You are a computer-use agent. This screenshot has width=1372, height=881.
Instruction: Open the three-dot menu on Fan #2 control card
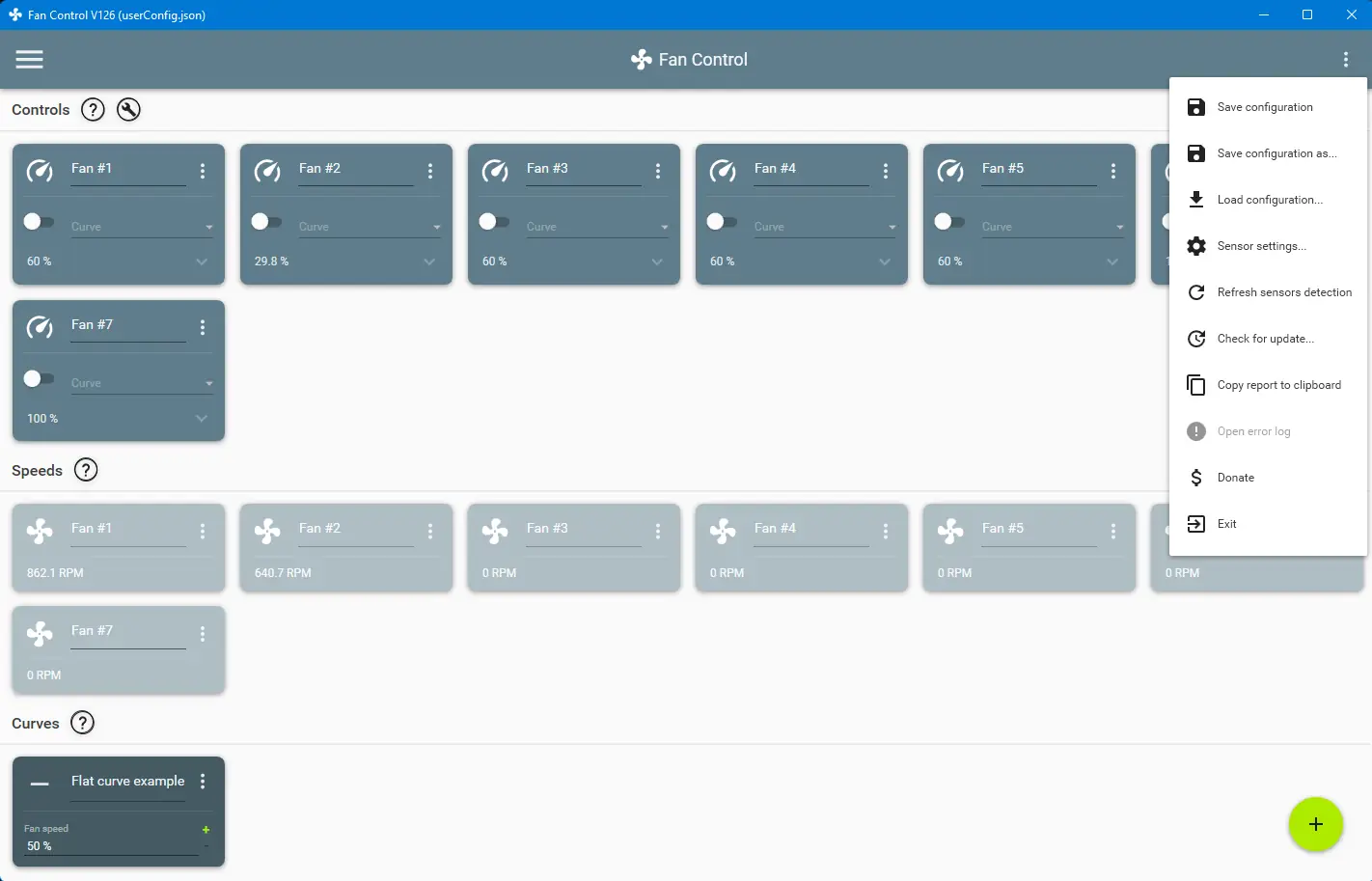point(430,171)
